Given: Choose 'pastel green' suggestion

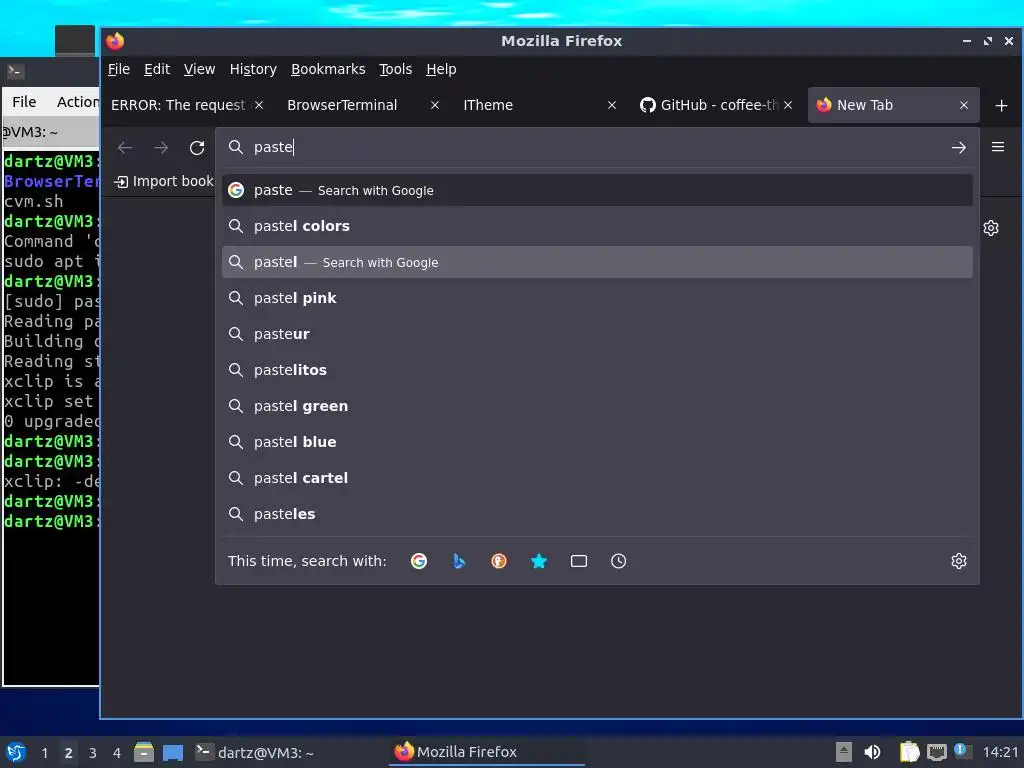Looking at the screenshot, I should [597, 406].
